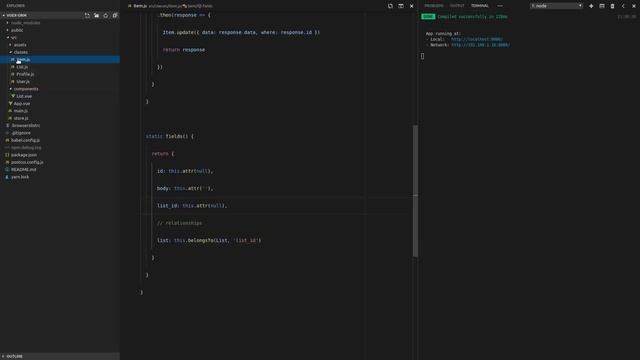Image resolution: width=640 pixels, height=360 pixels.
Task: Kill the terminal with the trash icon
Action: coord(612,6)
